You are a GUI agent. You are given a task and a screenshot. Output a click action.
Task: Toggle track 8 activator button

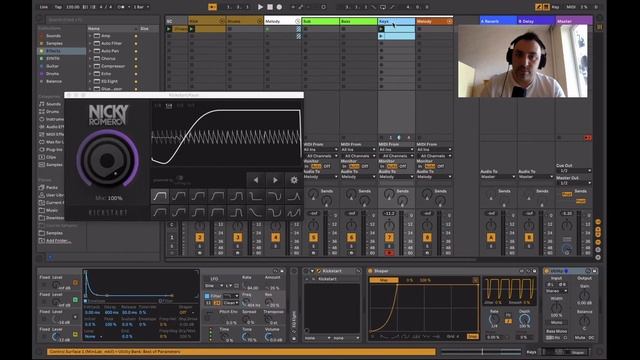427,238
